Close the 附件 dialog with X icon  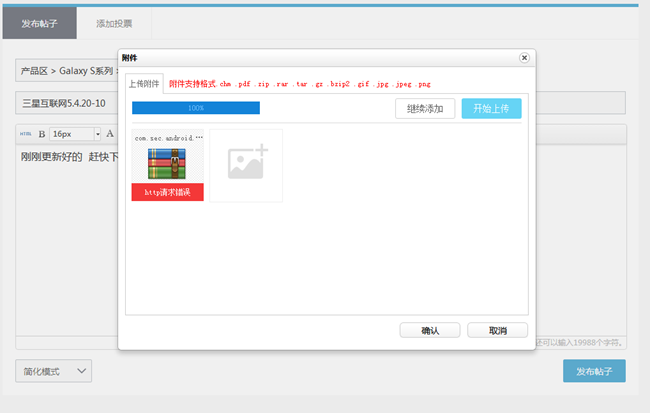click(x=524, y=58)
